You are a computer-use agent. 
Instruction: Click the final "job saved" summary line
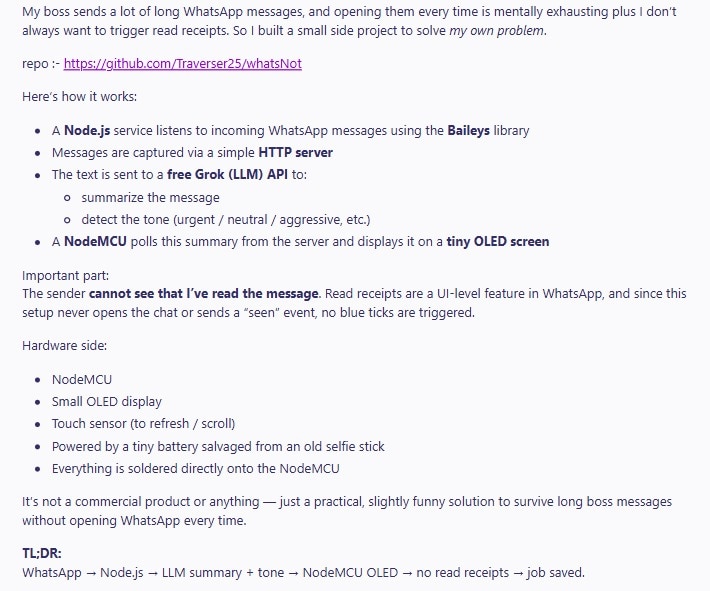click(x=303, y=573)
